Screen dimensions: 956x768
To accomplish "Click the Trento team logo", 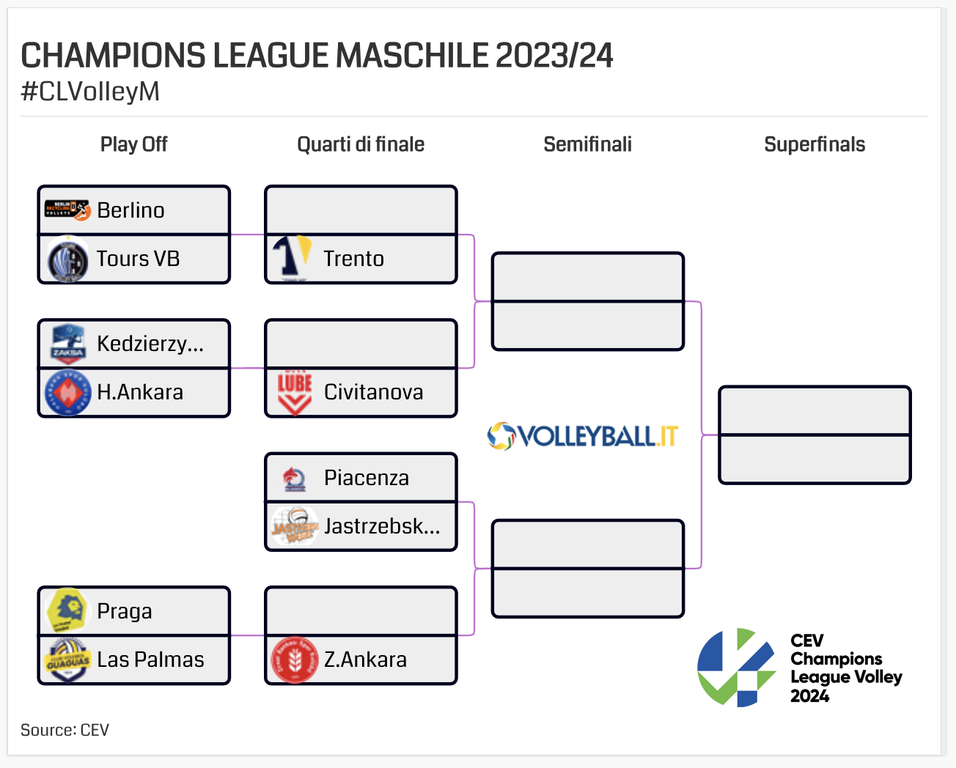I will click(x=294, y=259).
